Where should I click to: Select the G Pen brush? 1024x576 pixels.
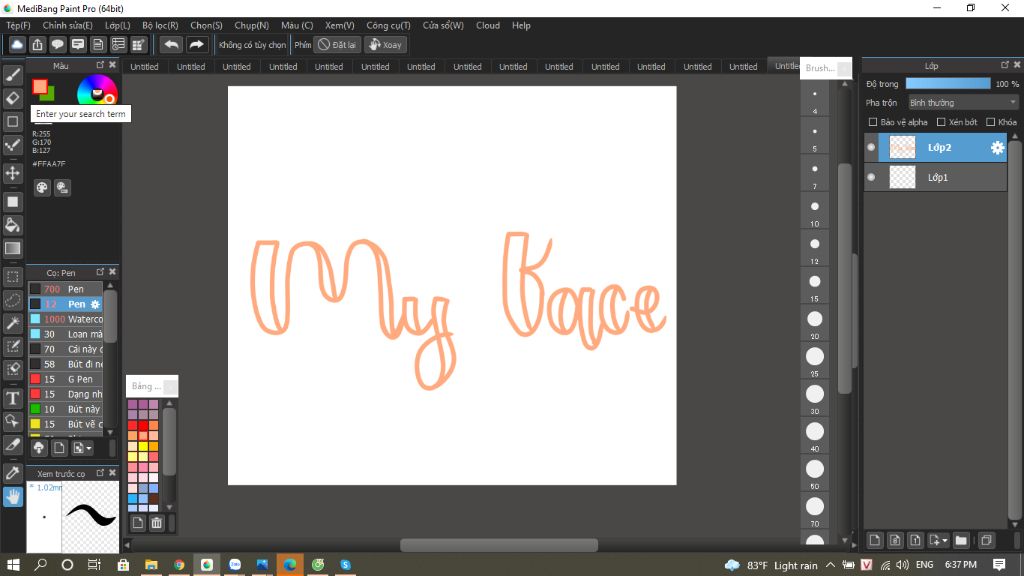tap(66, 379)
